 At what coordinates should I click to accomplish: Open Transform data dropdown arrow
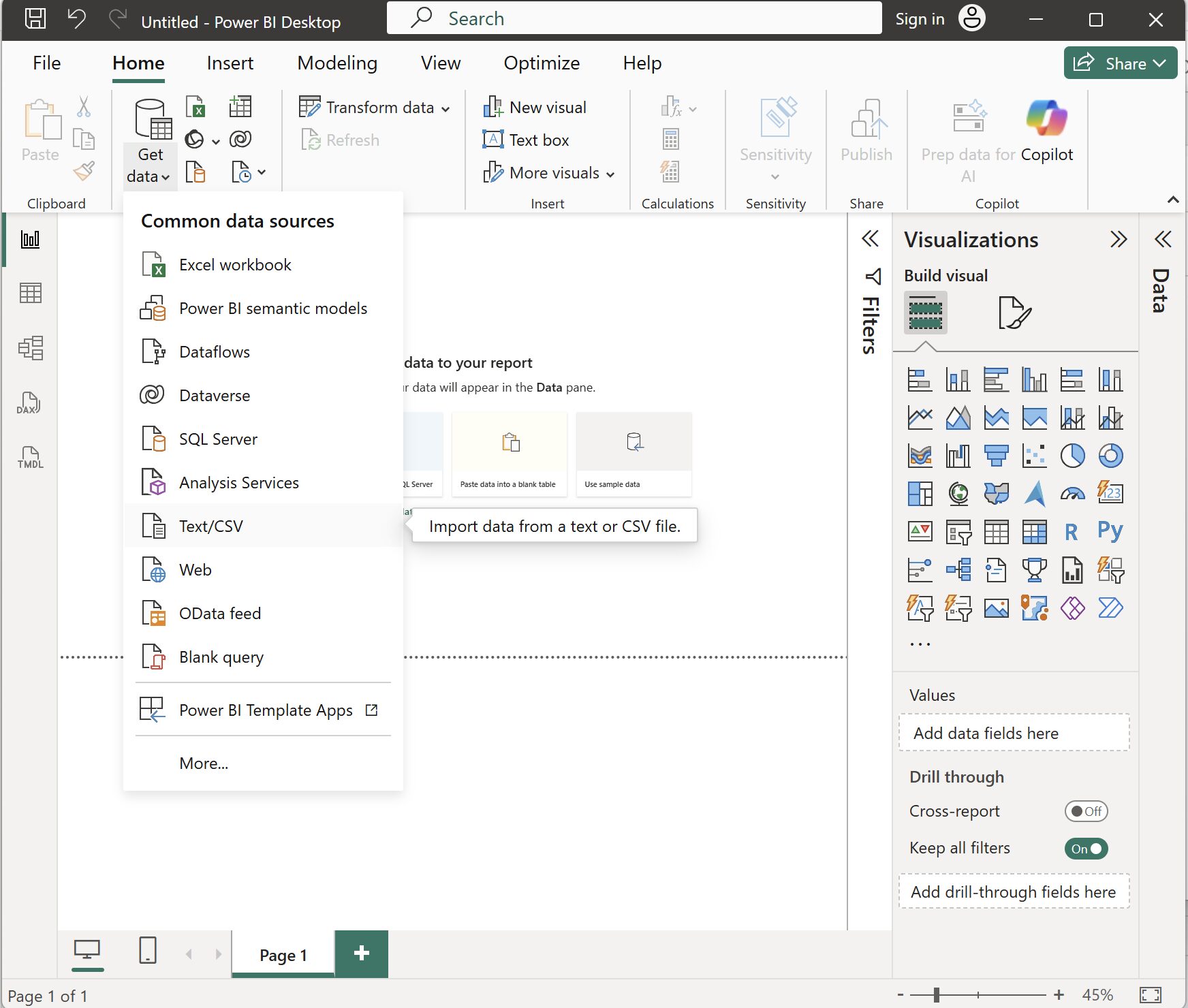pos(445,108)
